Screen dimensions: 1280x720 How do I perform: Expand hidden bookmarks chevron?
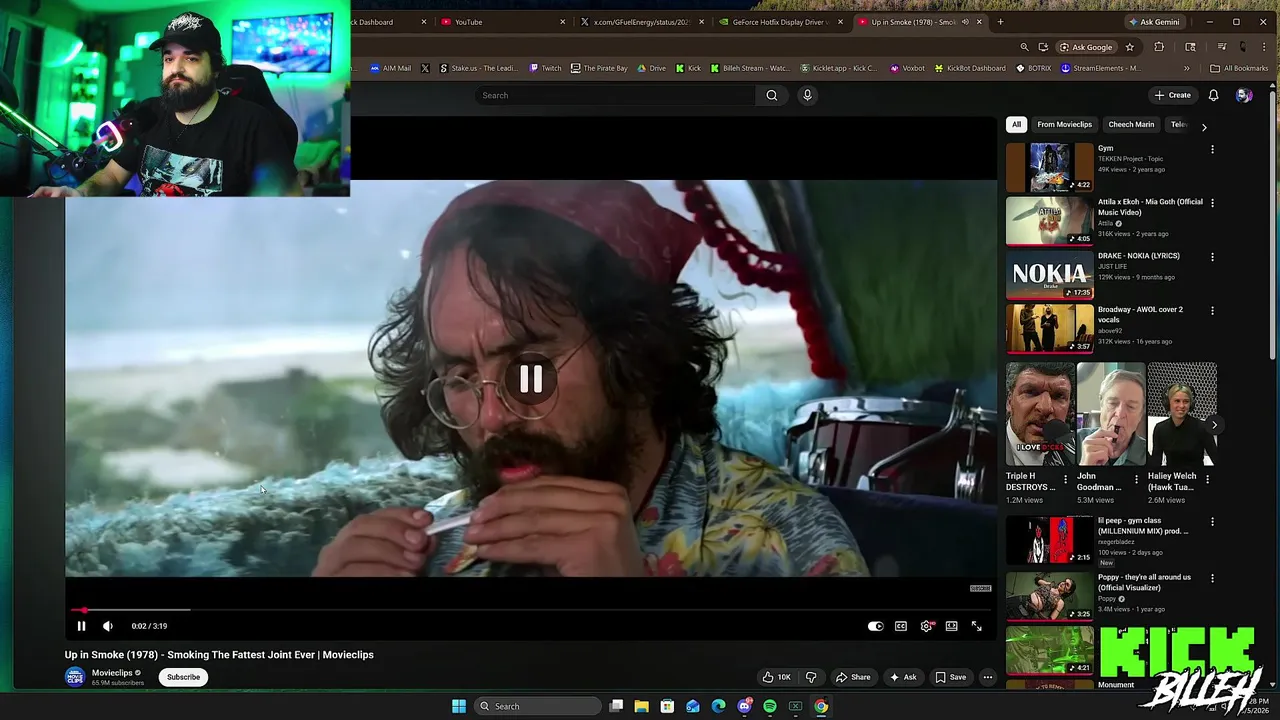click(x=1187, y=68)
